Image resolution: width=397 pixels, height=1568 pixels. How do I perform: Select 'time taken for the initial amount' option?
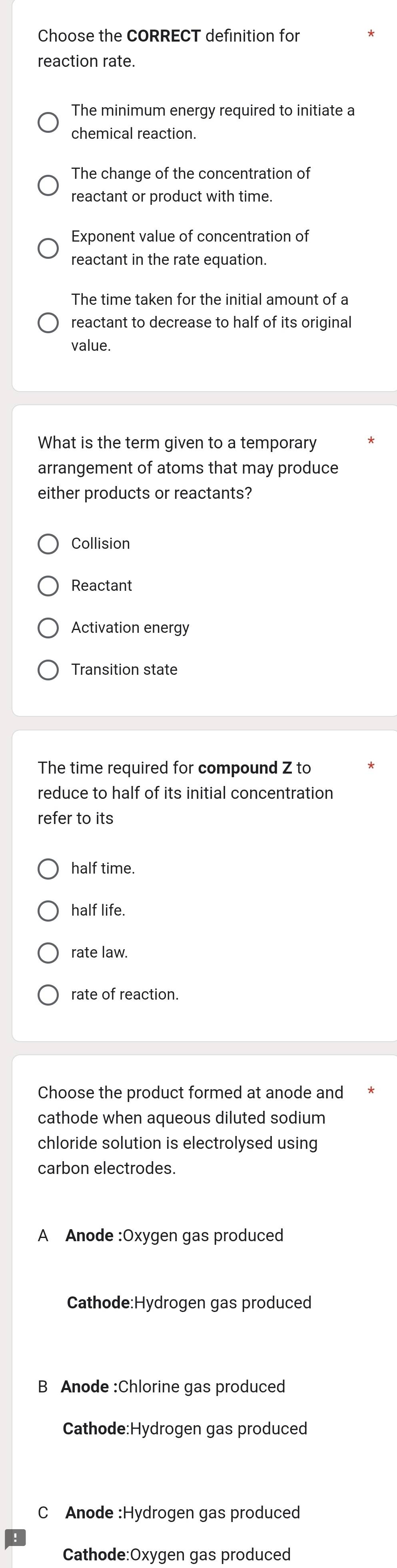[x=49, y=323]
